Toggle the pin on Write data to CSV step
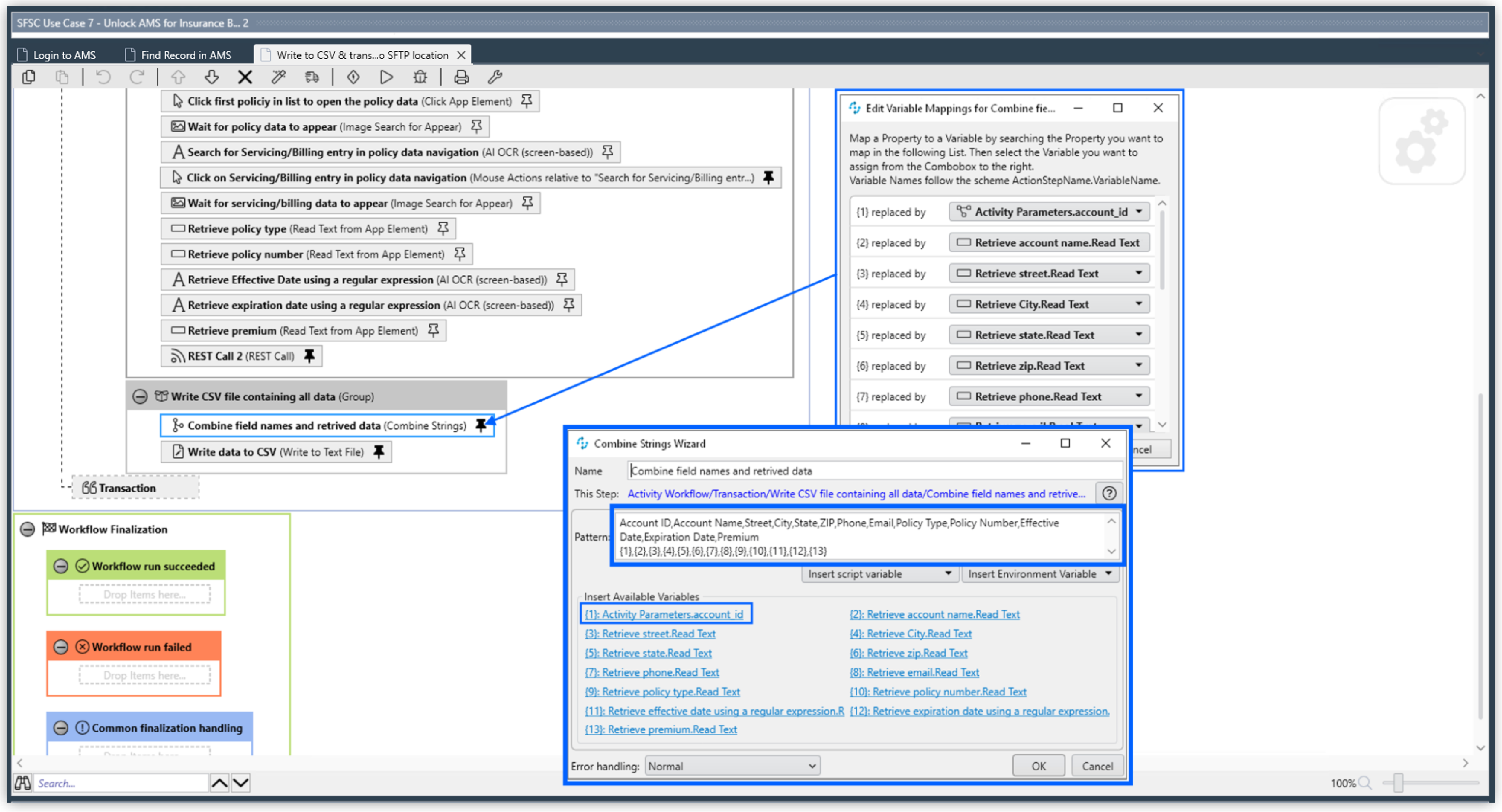The width and height of the screenshot is (1502, 812). pos(379,451)
